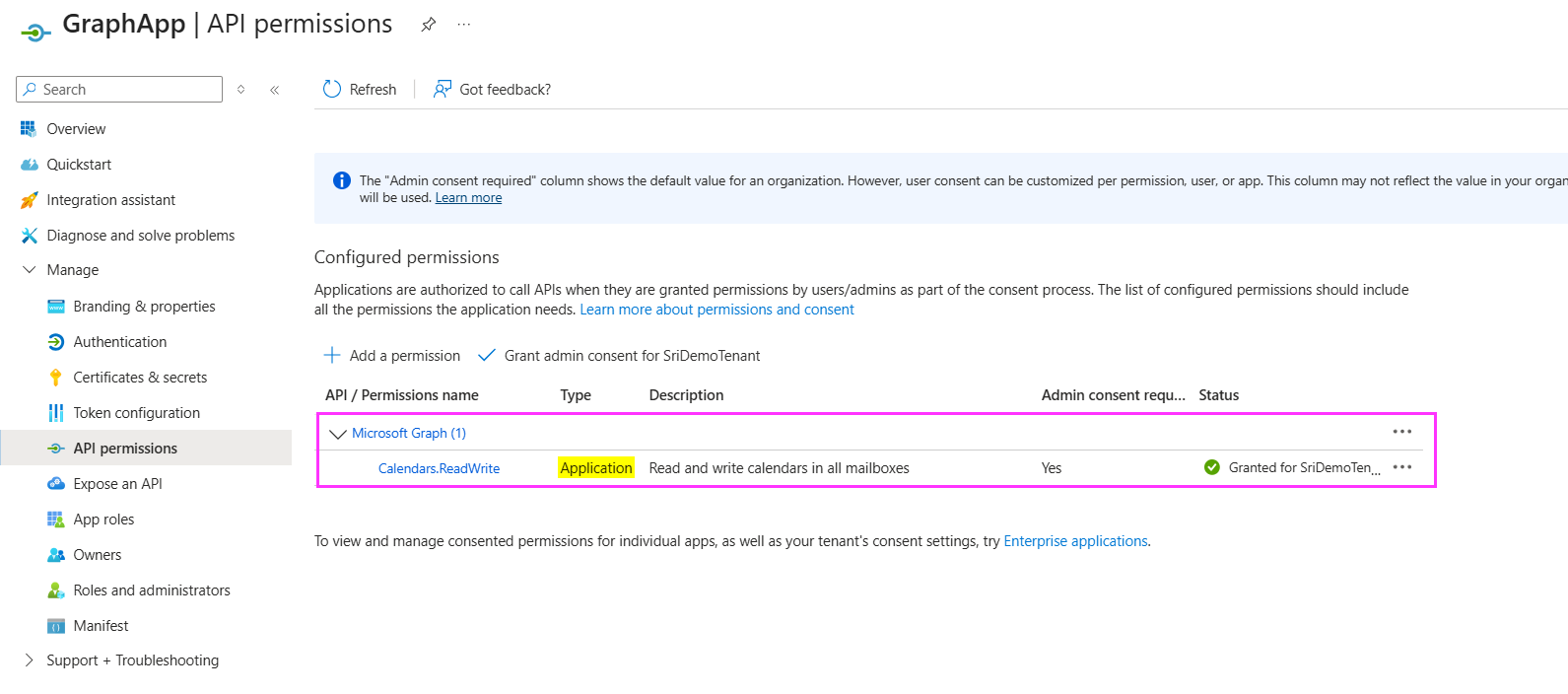This screenshot has width=1568, height=694.
Task: Click the Manifest icon in sidebar
Action: pyautogui.click(x=56, y=626)
